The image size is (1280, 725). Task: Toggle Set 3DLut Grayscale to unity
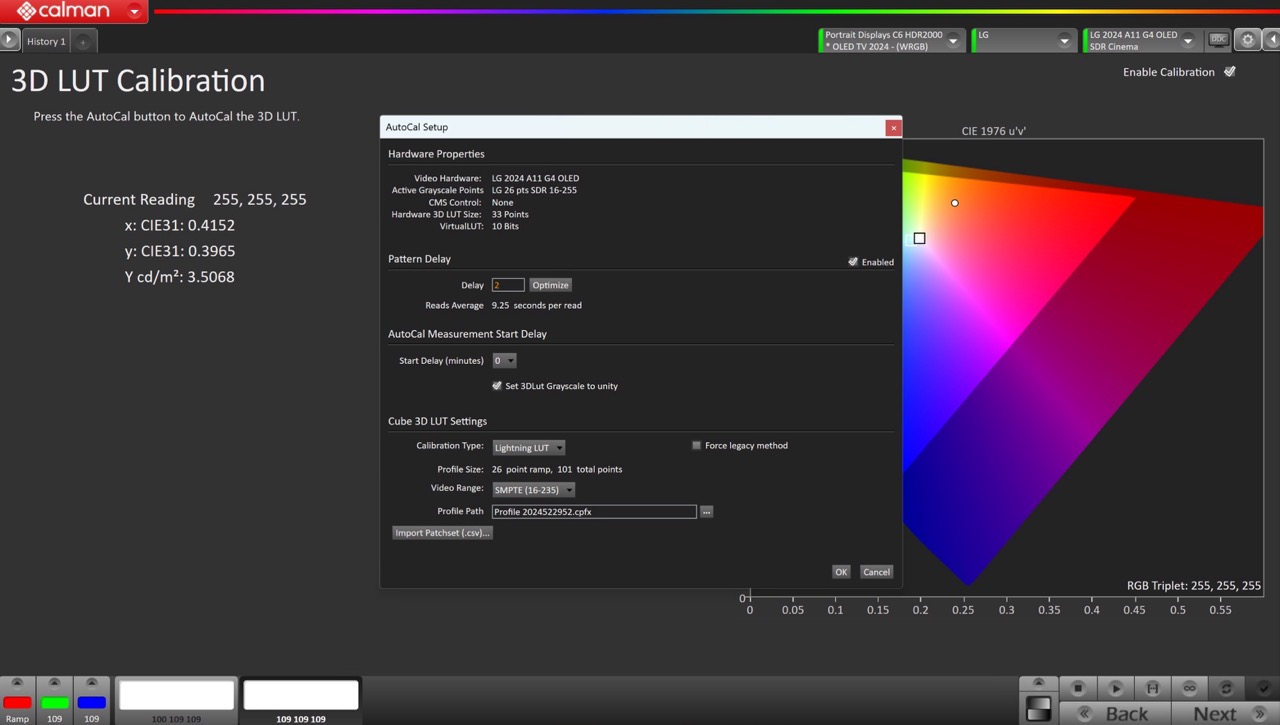(497, 385)
